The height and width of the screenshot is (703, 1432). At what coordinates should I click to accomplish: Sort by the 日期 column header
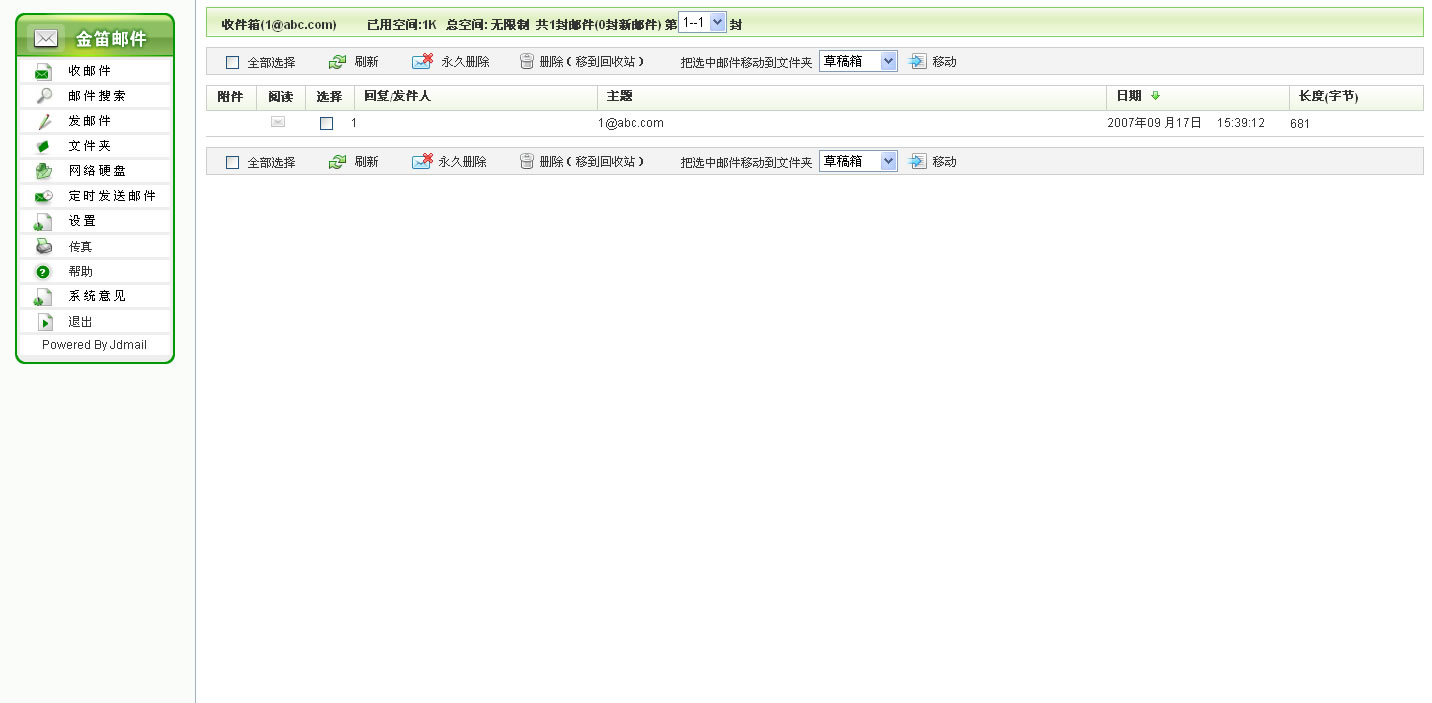[x=1128, y=96]
